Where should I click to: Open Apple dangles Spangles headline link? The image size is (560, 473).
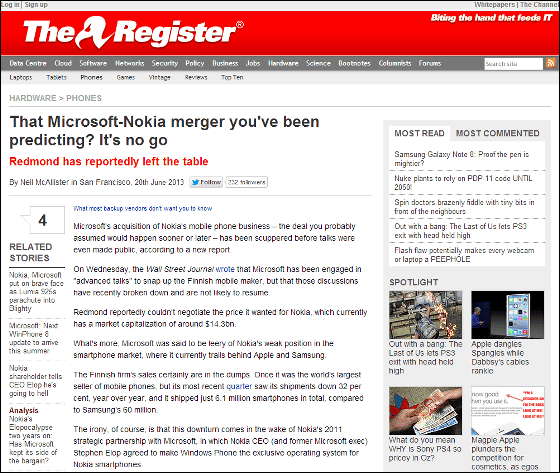[x=500, y=357]
